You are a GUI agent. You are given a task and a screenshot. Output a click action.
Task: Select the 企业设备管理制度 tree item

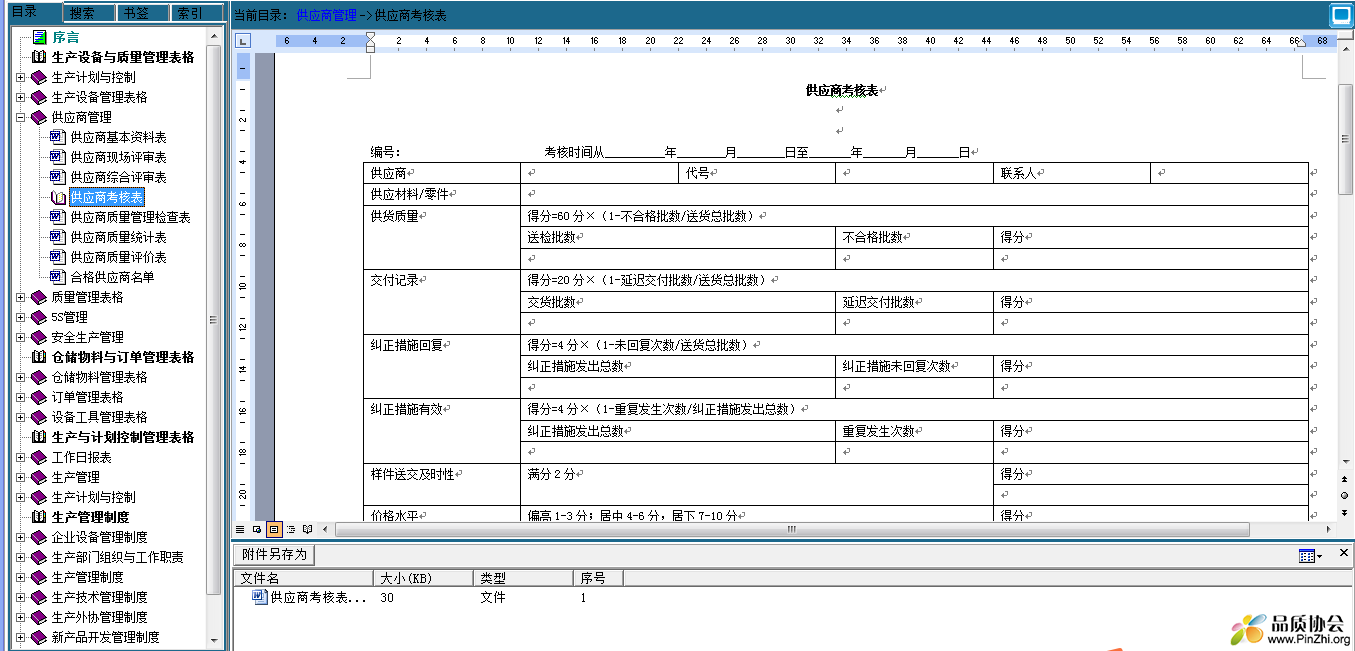tap(99, 537)
